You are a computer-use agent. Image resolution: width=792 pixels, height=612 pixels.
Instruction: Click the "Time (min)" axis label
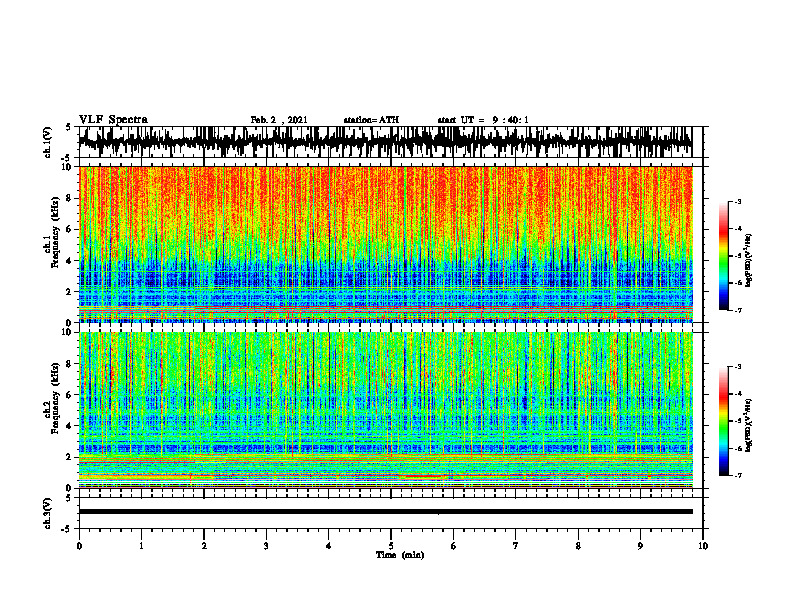[400, 555]
